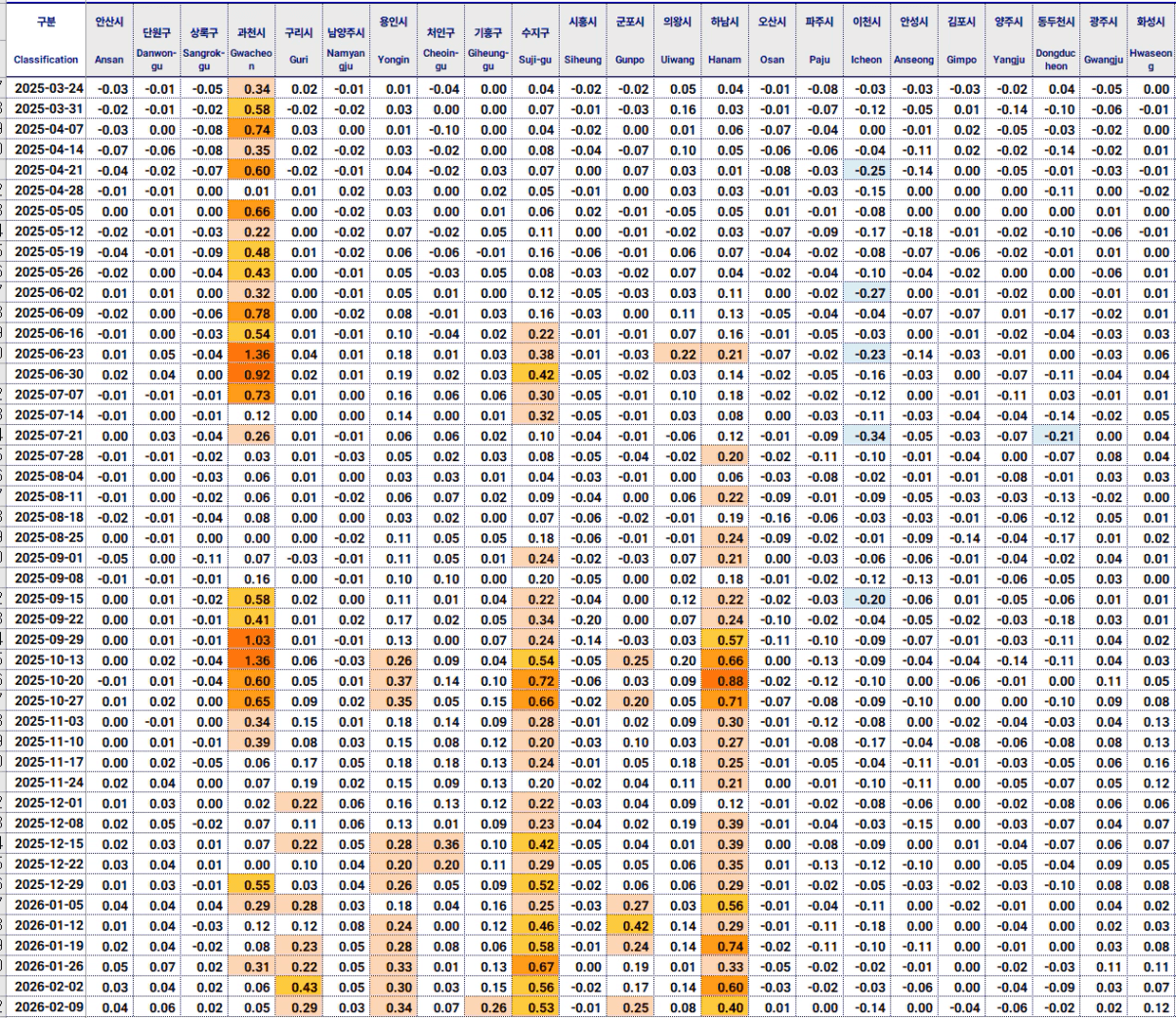This screenshot has height=1018, width=1176.
Task: Click Osan value -0.16 in row 2025-08-18
Action: click(772, 518)
